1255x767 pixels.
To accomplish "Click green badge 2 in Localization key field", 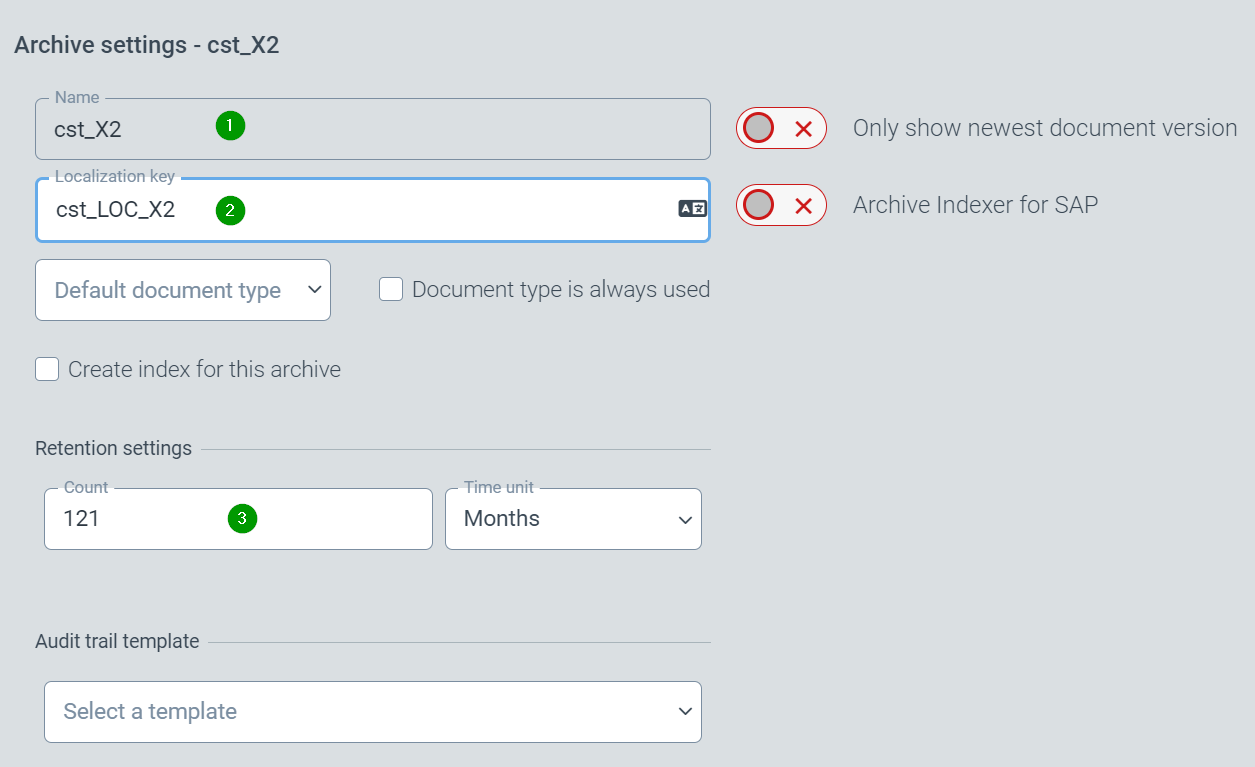I will [230, 210].
